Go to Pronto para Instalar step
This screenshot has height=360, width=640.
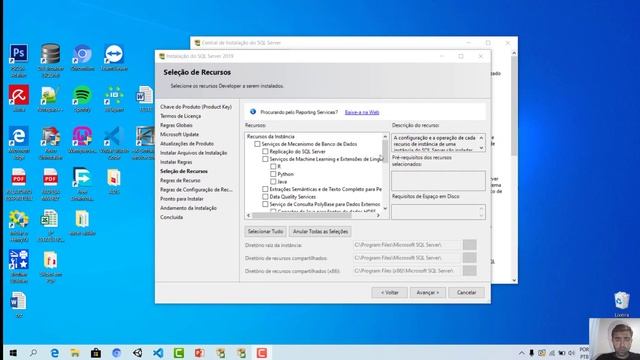182,199
